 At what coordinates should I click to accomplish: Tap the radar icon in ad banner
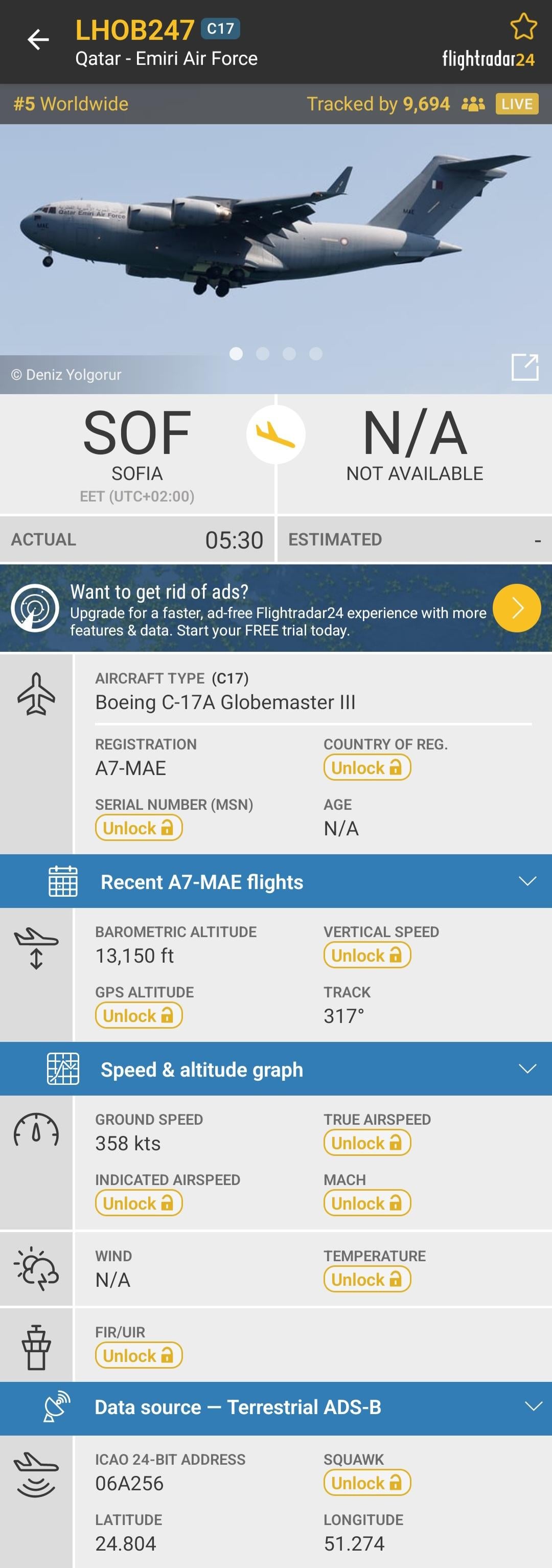pyautogui.click(x=35, y=607)
